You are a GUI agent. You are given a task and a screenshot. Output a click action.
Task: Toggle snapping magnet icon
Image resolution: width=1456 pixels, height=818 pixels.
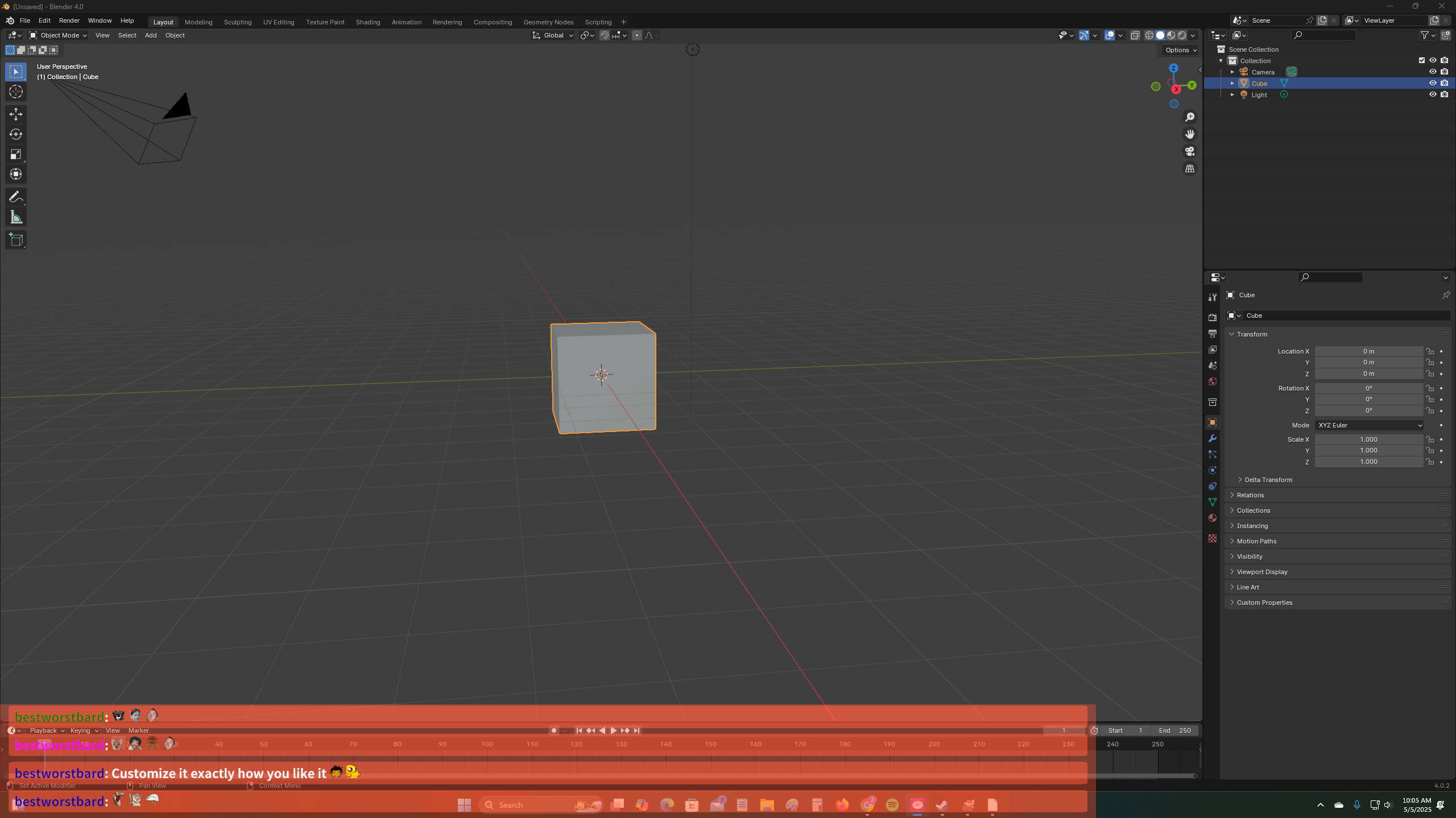coord(605,35)
